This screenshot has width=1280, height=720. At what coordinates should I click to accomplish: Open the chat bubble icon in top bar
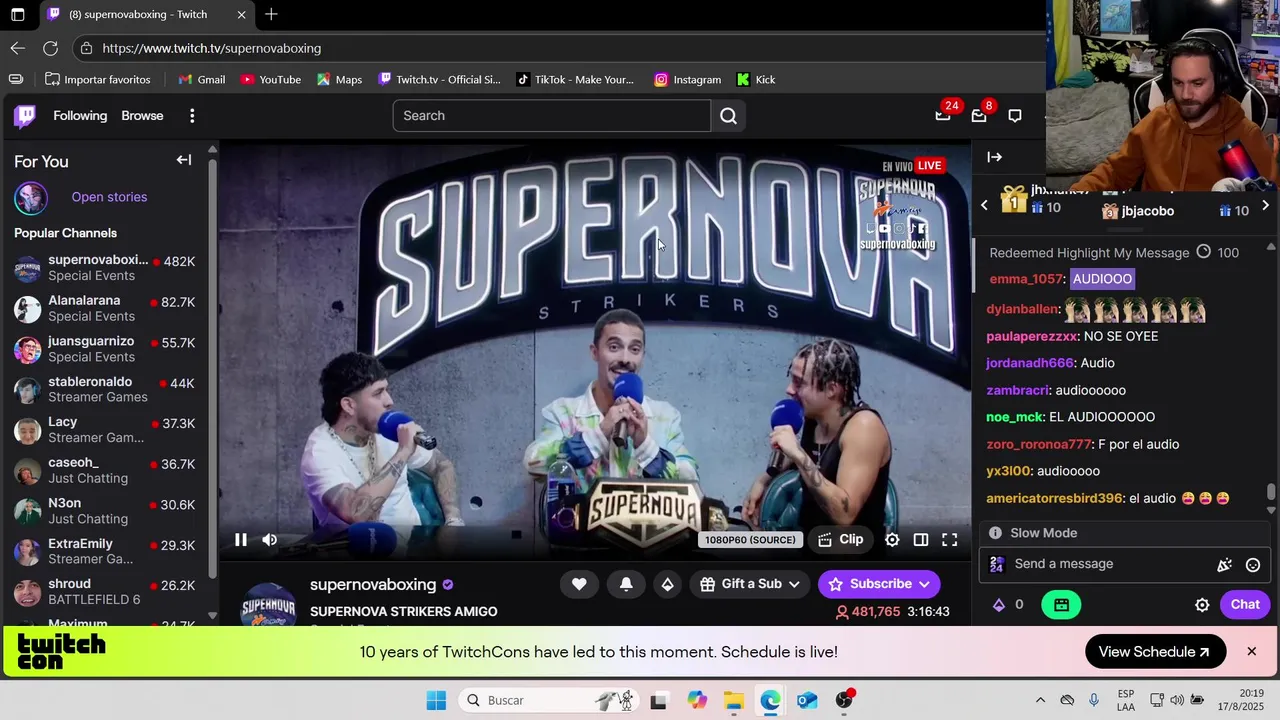pos(1015,116)
